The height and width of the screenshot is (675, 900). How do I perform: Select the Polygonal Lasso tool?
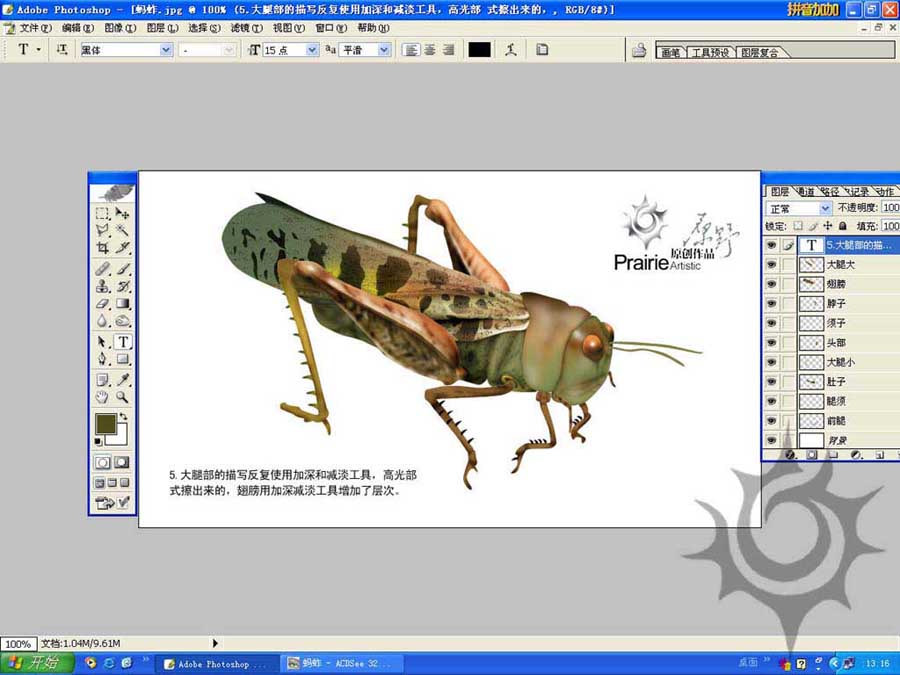tap(102, 230)
